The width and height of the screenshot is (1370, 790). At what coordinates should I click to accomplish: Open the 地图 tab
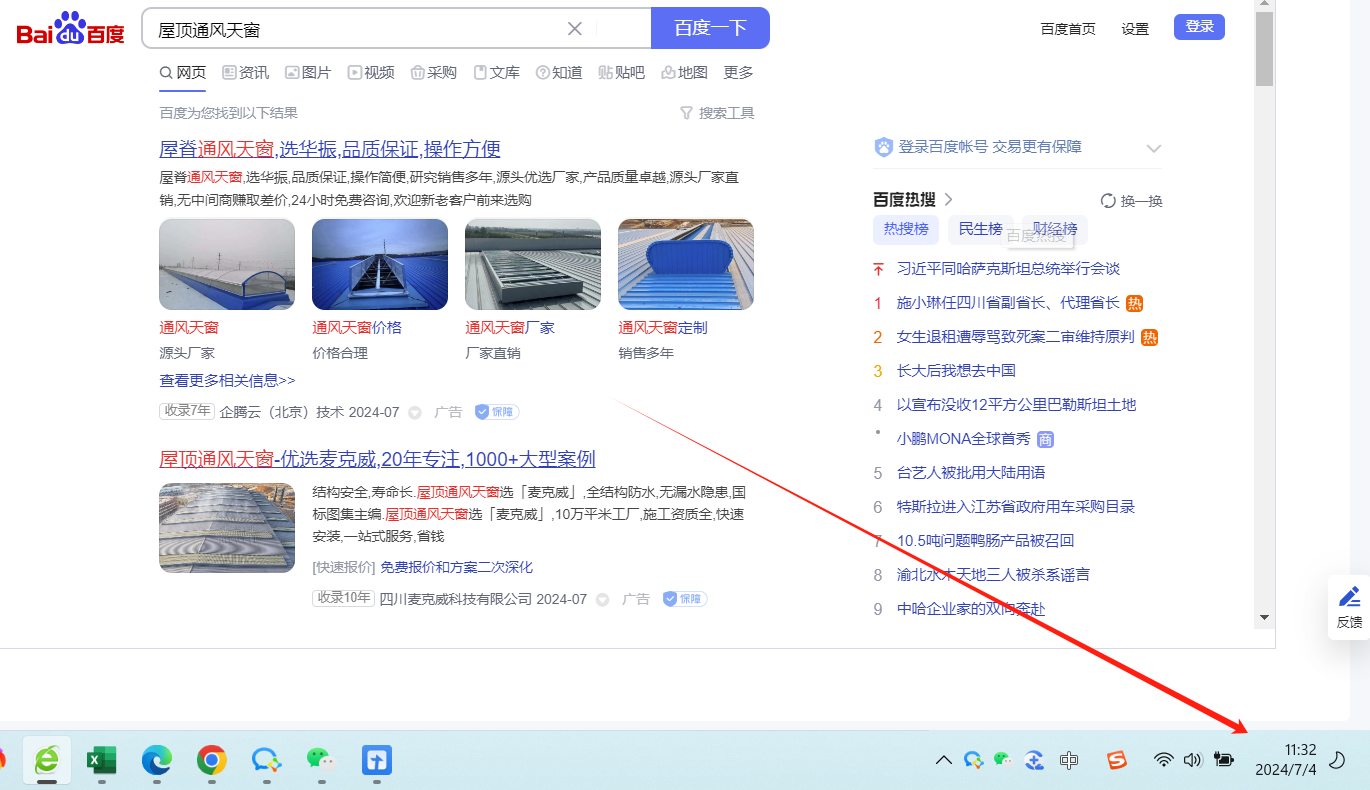(685, 72)
